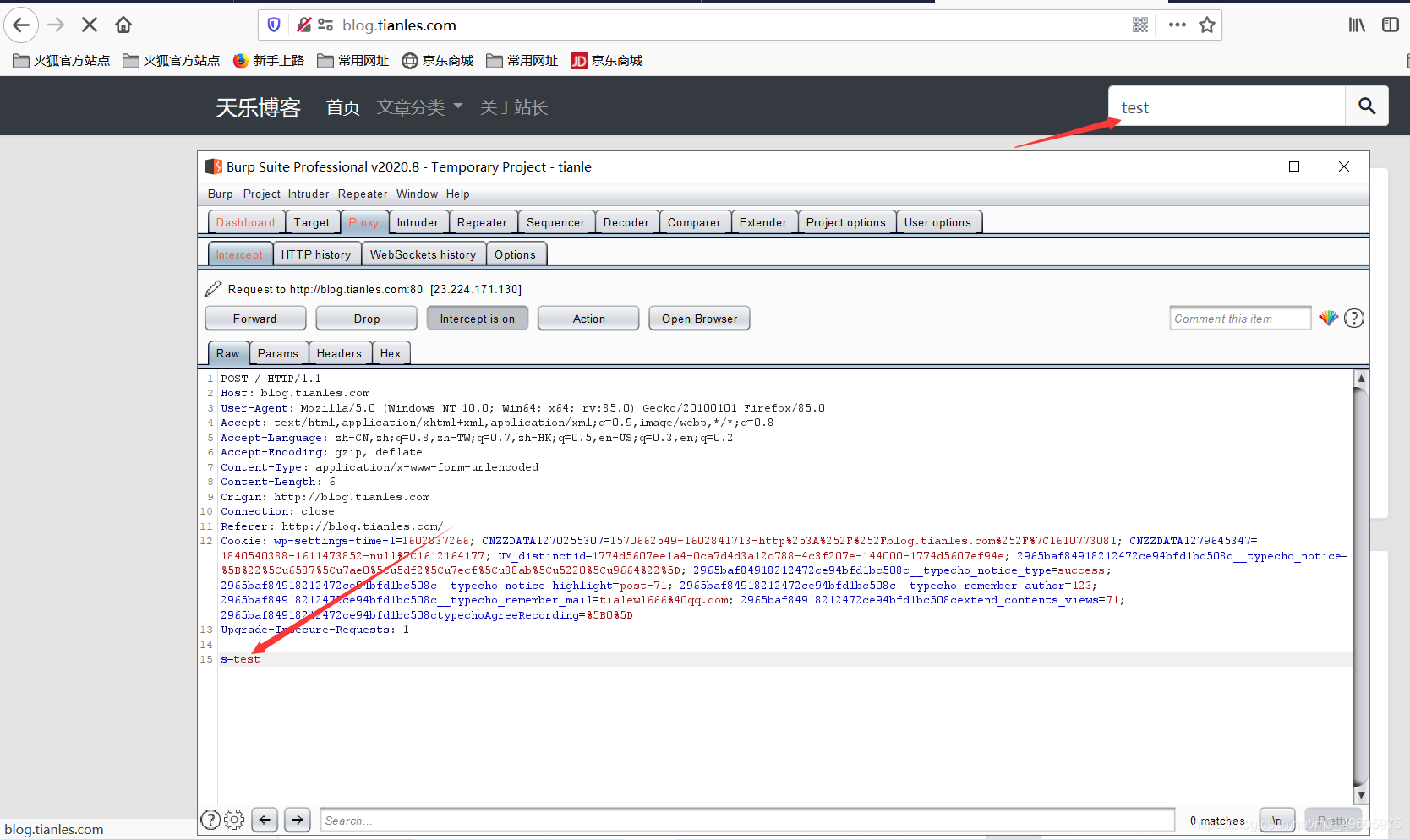Switch to the Sequencer tab
1410x840 pixels.
(x=555, y=222)
